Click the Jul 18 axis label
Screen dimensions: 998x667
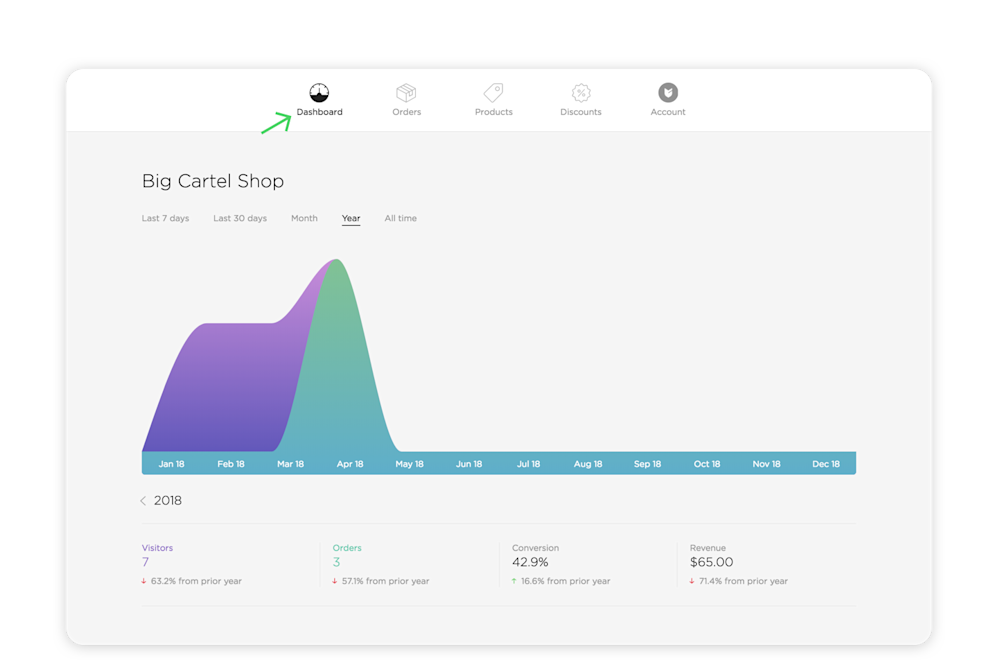528,464
